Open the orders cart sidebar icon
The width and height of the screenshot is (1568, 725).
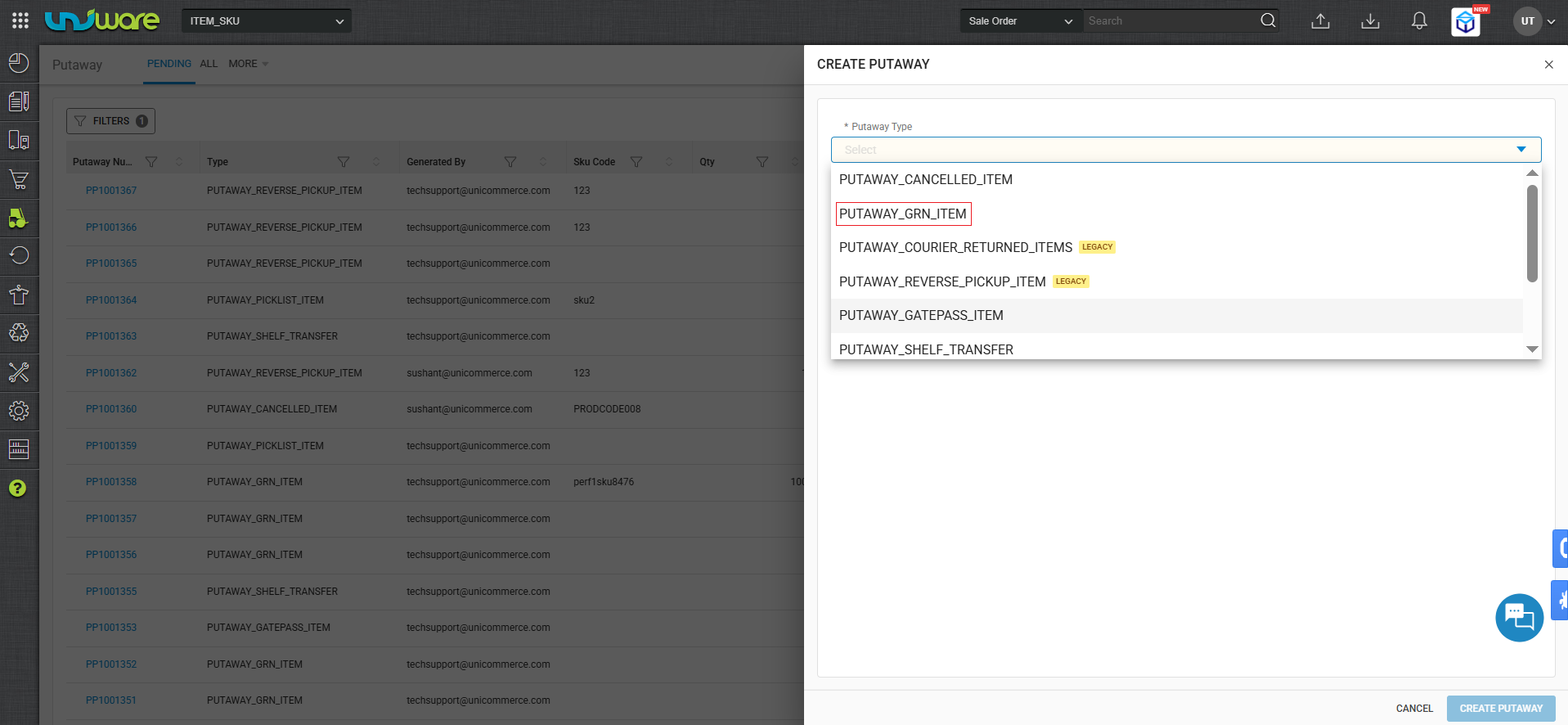click(19, 179)
